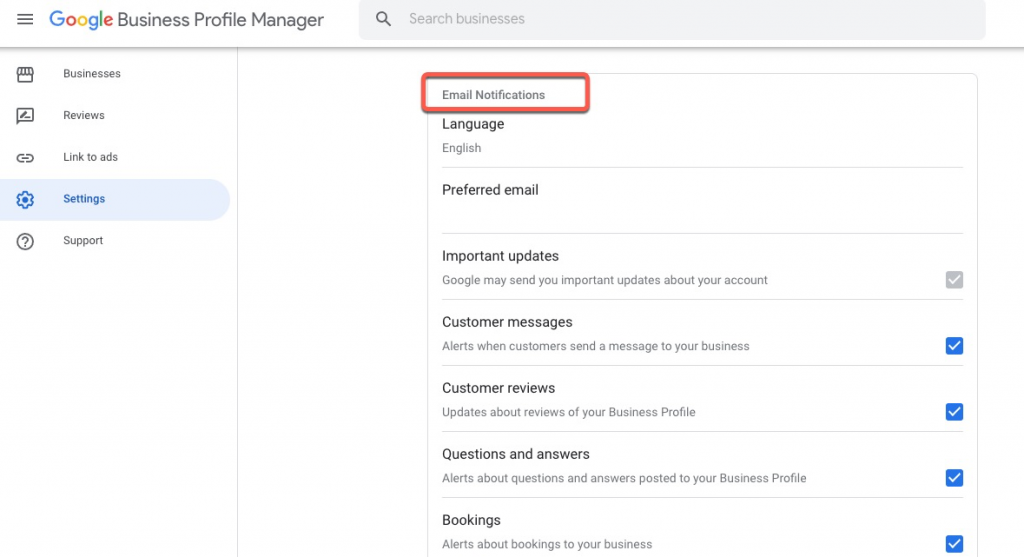Select Link to ads menu item

pos(115,157)
